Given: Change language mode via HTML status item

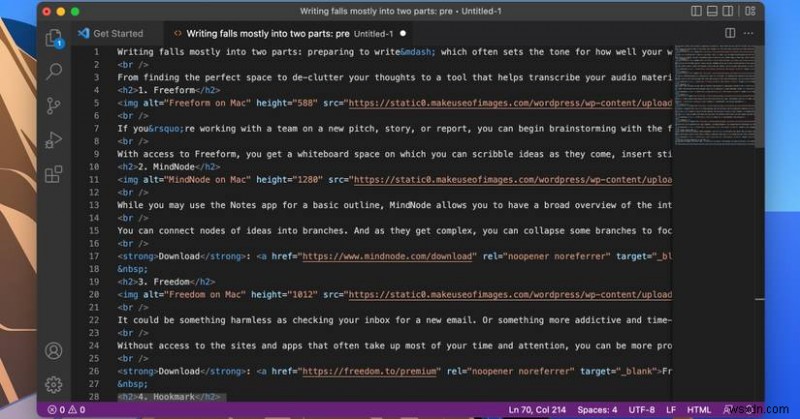Looking at the screenshot, I should (x=699, y=410).
